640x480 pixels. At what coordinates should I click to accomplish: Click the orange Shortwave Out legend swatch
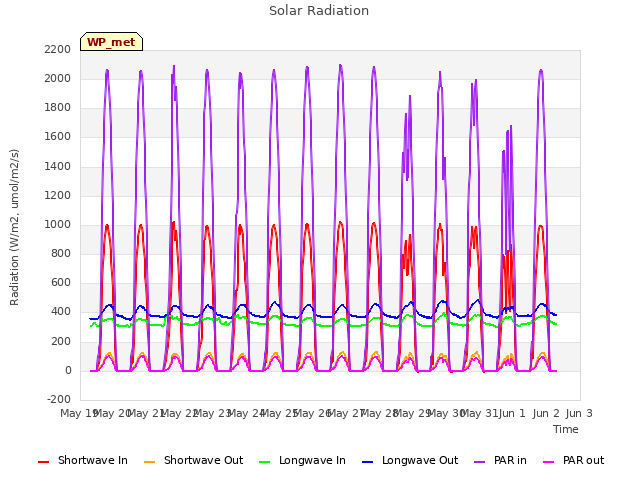point(150,462)
